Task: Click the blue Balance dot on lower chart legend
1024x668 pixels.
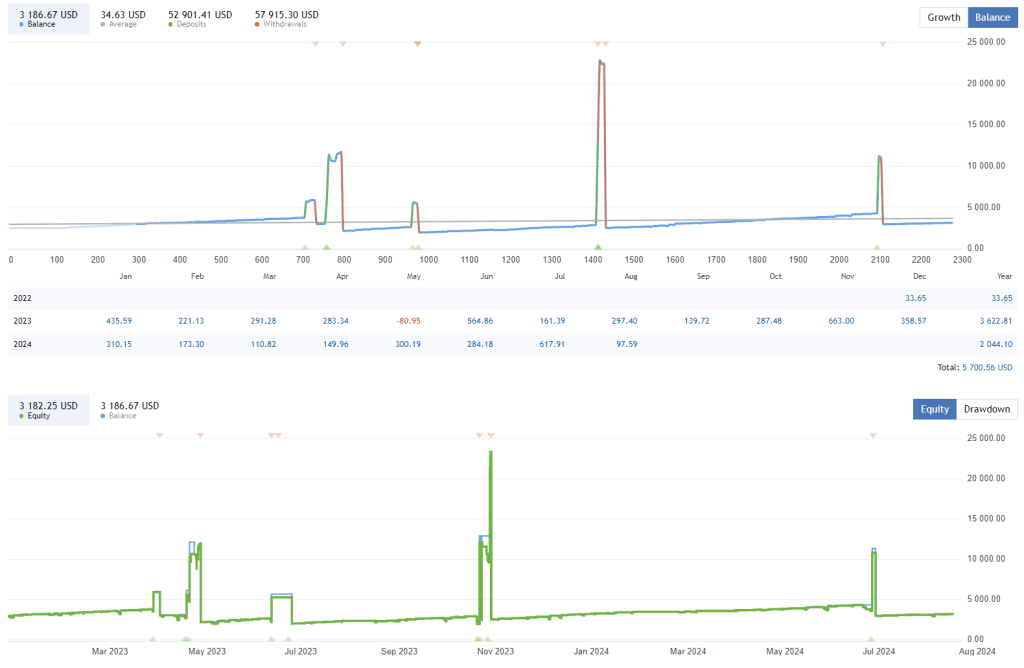Action: (103, 416)
